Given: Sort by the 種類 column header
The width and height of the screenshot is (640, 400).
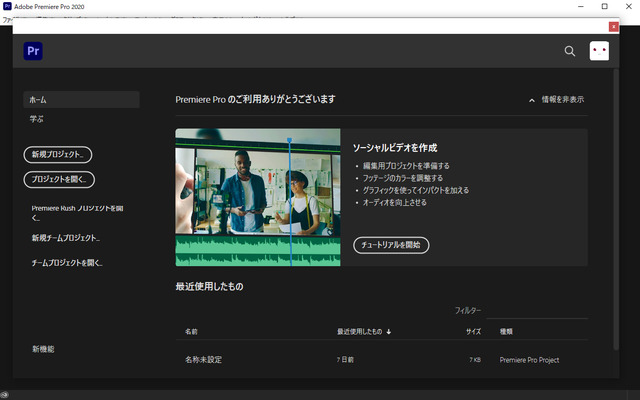Looking at the screenshot, I should click(506, 331).
